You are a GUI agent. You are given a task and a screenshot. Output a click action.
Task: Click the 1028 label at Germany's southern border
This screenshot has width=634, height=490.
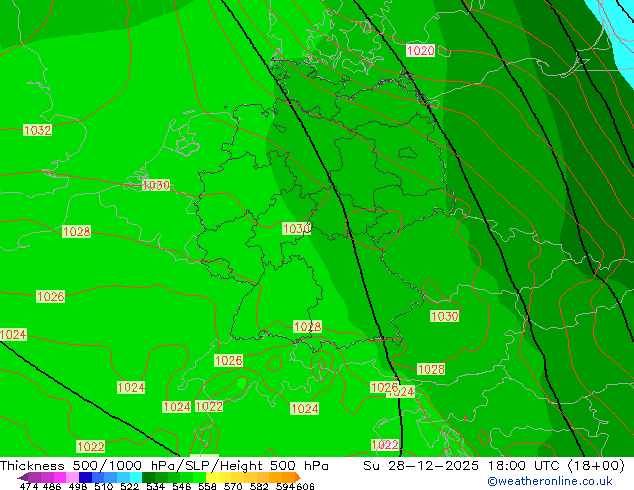pyautogui.click(x=308, y=326)
